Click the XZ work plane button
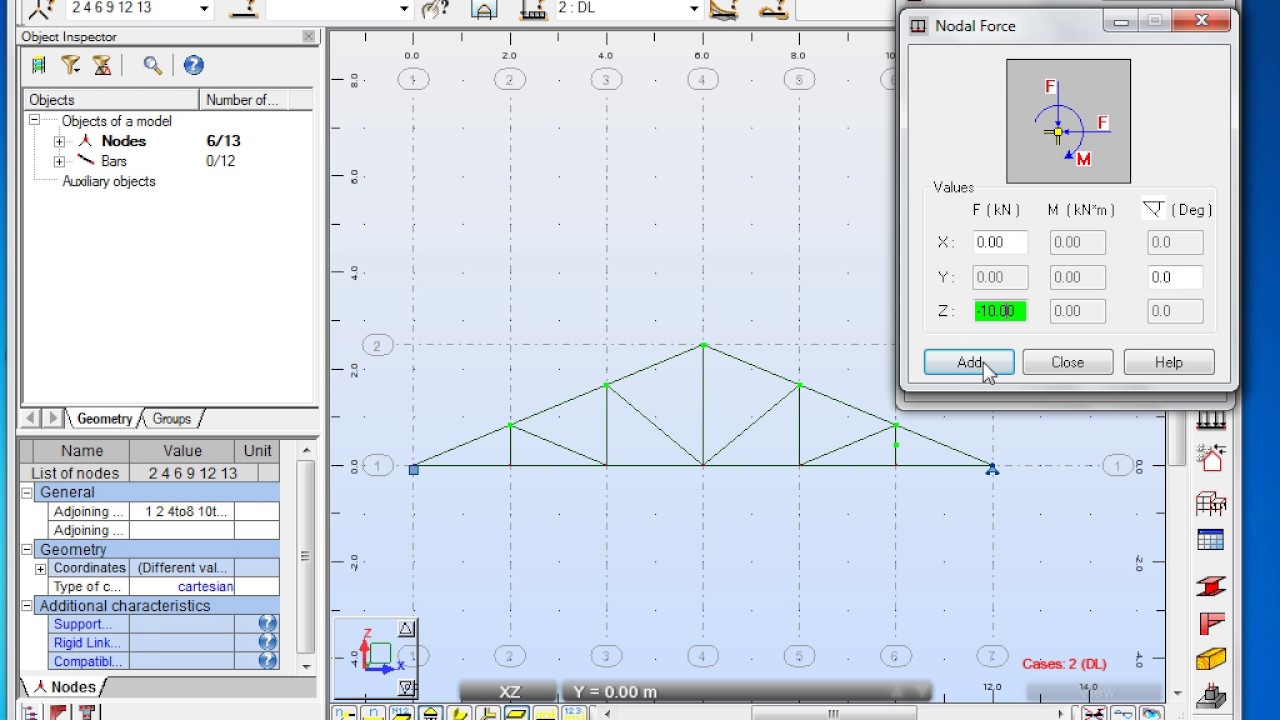Image resolution: width=1280 pixels, height=720 pixels. tap(510, 692)
